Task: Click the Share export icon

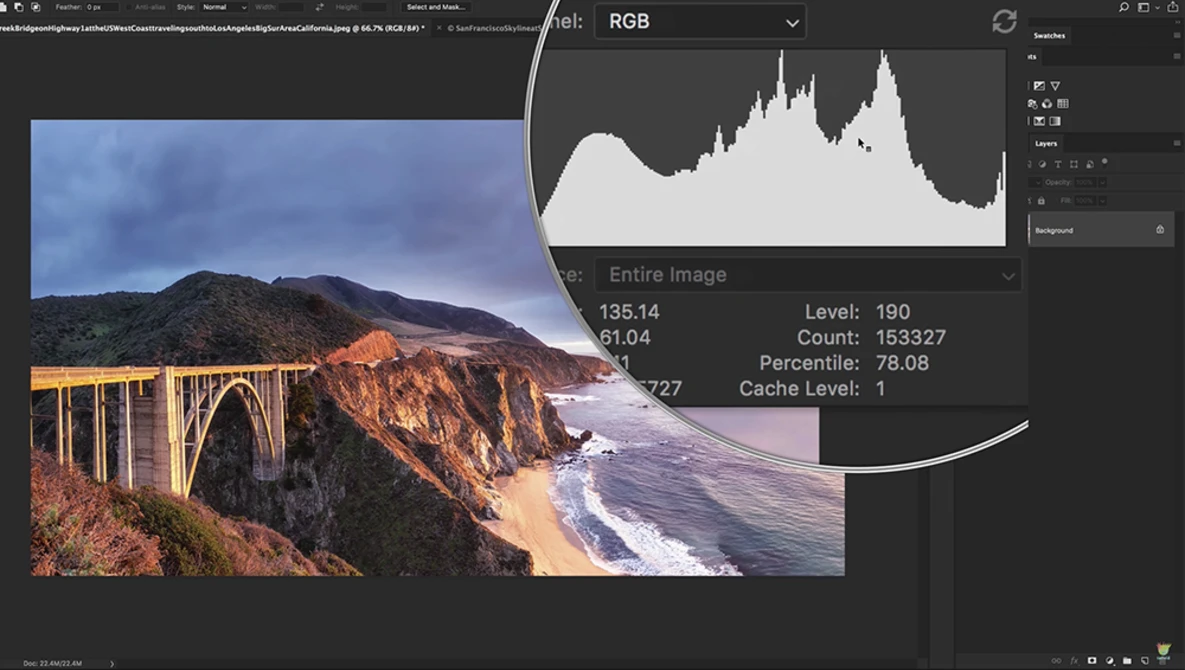Action: (1173, 7)
